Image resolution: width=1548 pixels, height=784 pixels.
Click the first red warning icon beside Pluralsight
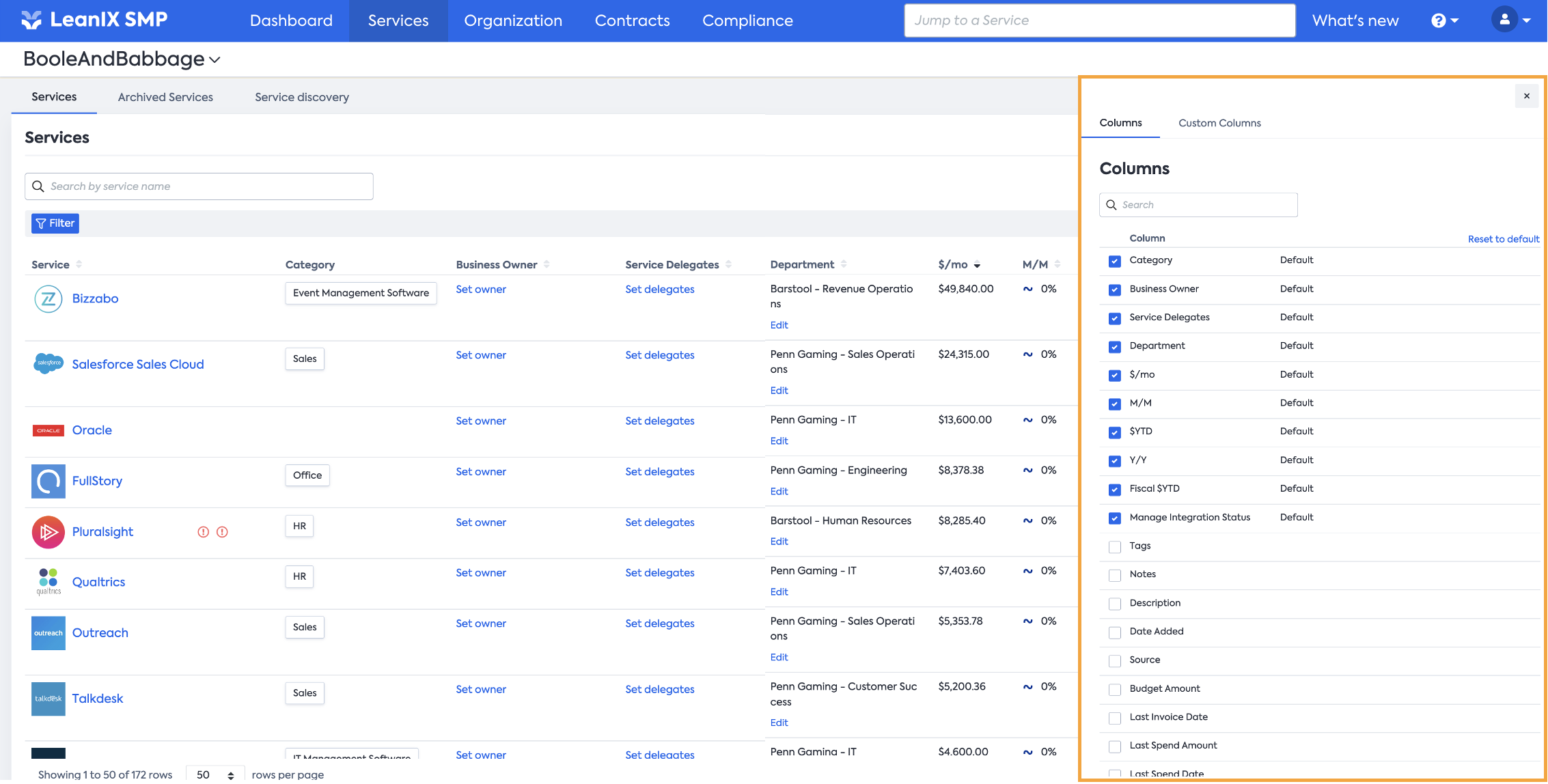tap(203, 532)
